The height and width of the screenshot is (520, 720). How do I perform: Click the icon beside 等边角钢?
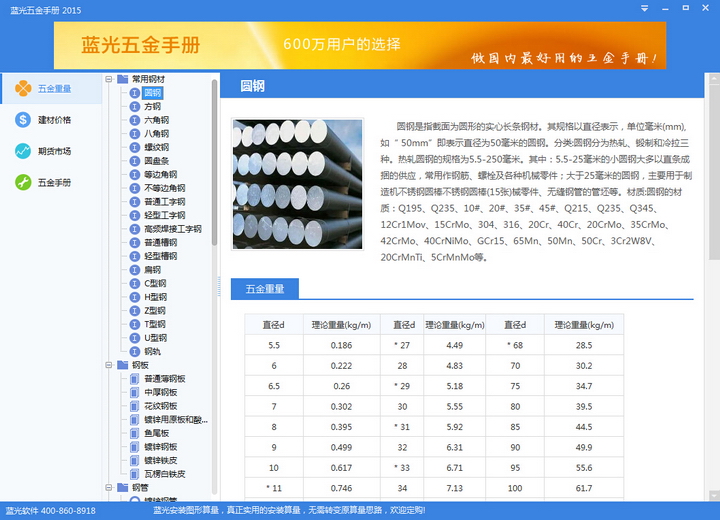[x=135, y=175]
